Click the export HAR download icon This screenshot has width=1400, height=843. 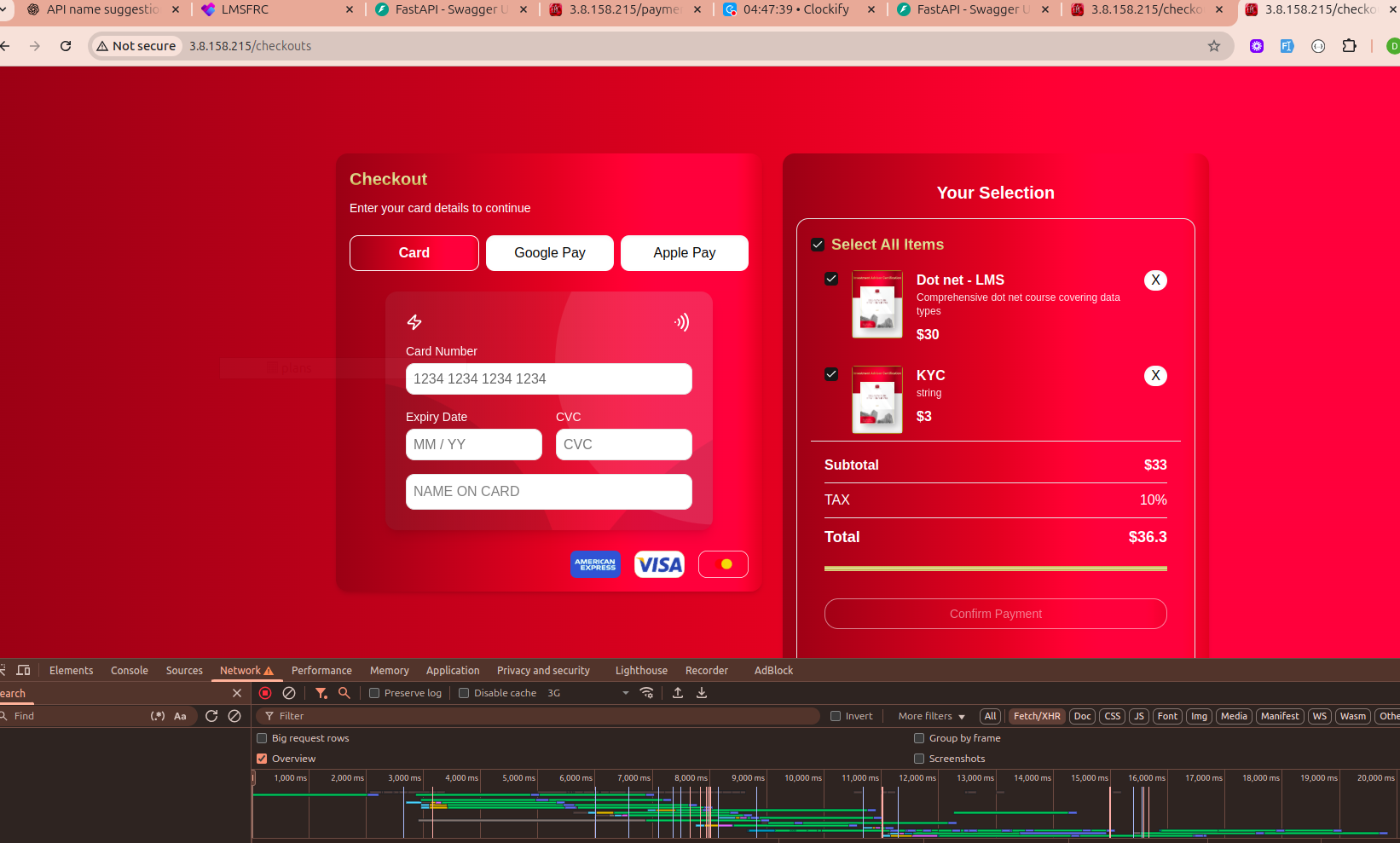click(x=702, y=693)
